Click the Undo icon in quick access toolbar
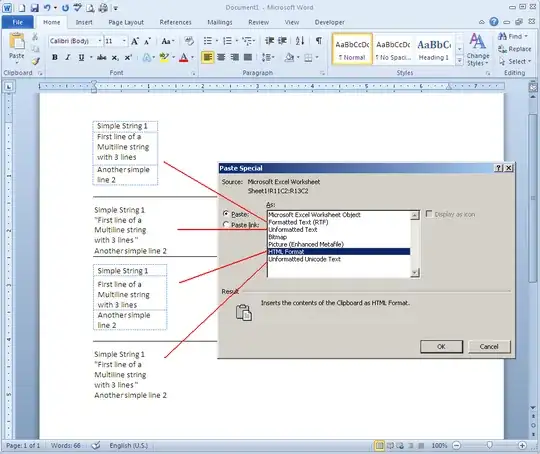540x454 pixels. pyautogui.click(x=47, y=8)
